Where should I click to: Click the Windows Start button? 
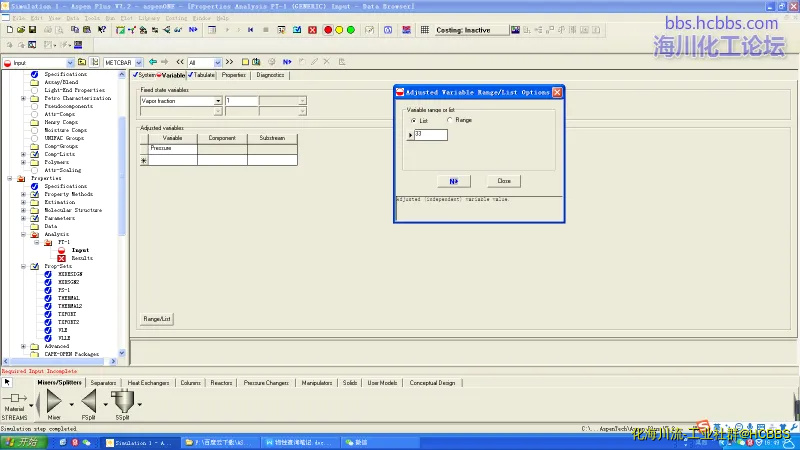pos(24,442)
